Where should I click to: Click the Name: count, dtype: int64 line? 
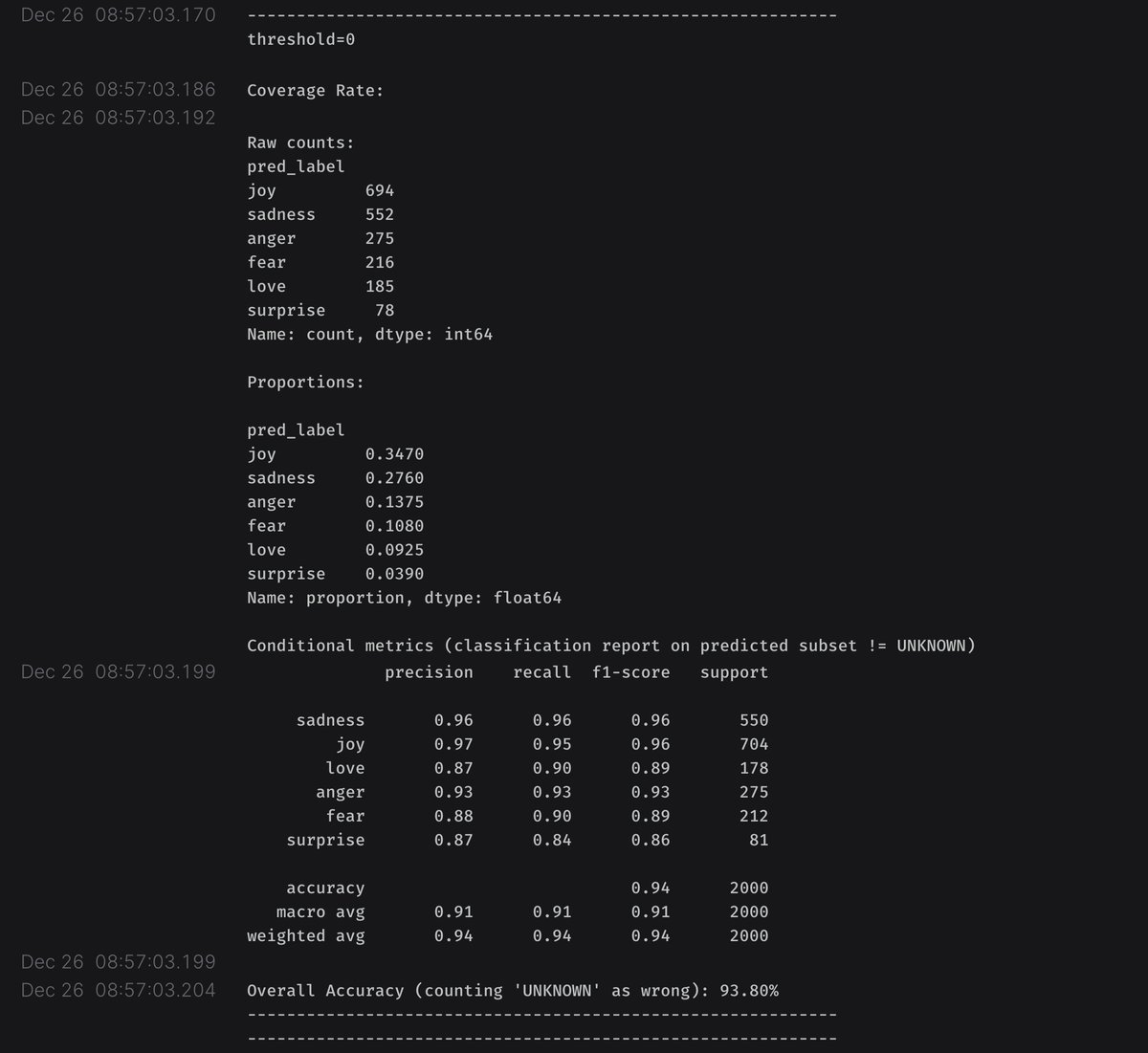(369, 335)
